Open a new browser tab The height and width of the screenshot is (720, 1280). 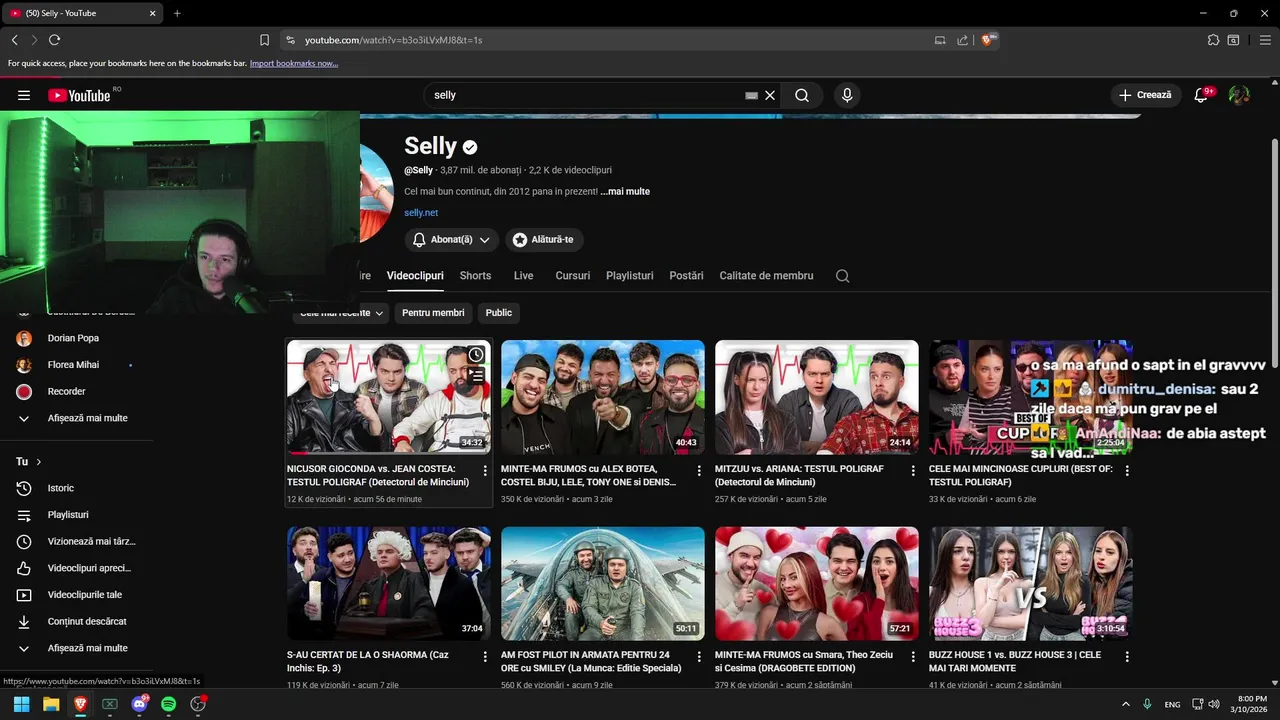tap(177, 13)
